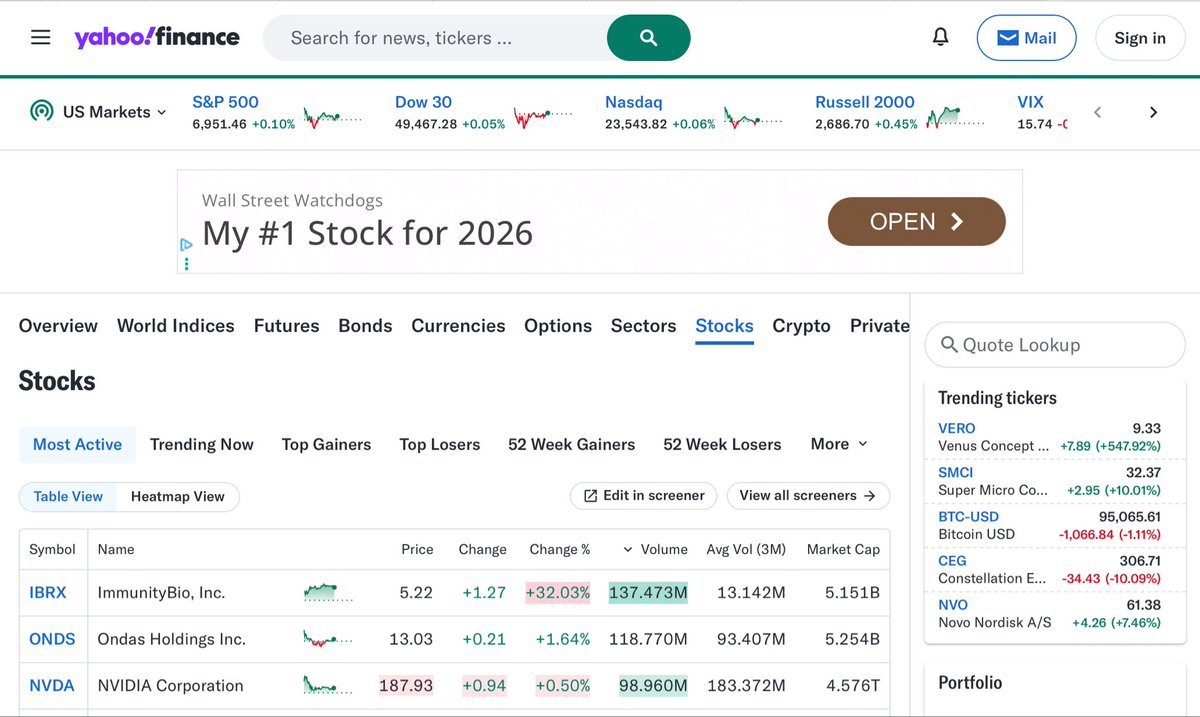Screen dimensions: 1200x717
Task: Click the Sign in button
Action: tap(1140, 38)
